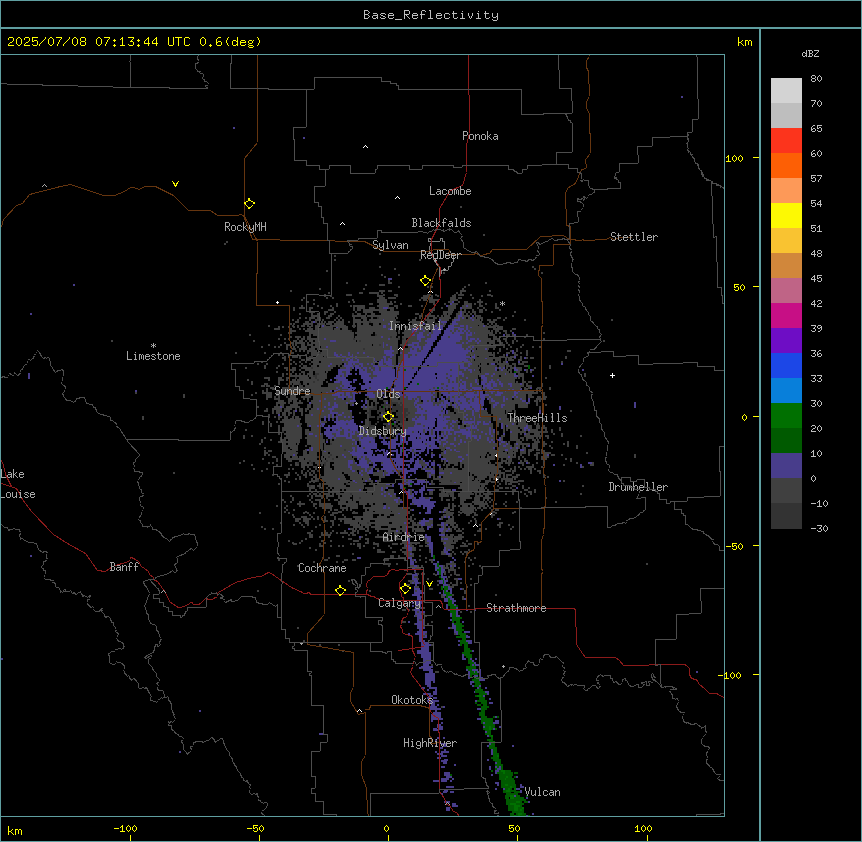Screen dimensions: 862x842
Task: Click the dBZ legend heading
Action: pyautogui.click(x=810, y=53)
